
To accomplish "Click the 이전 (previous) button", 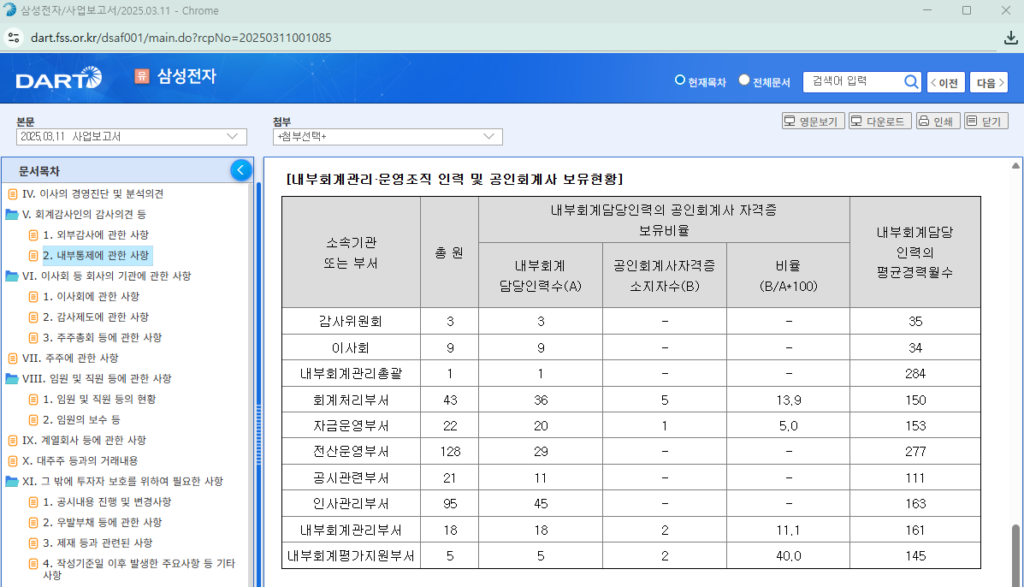I will coord(944,82).
